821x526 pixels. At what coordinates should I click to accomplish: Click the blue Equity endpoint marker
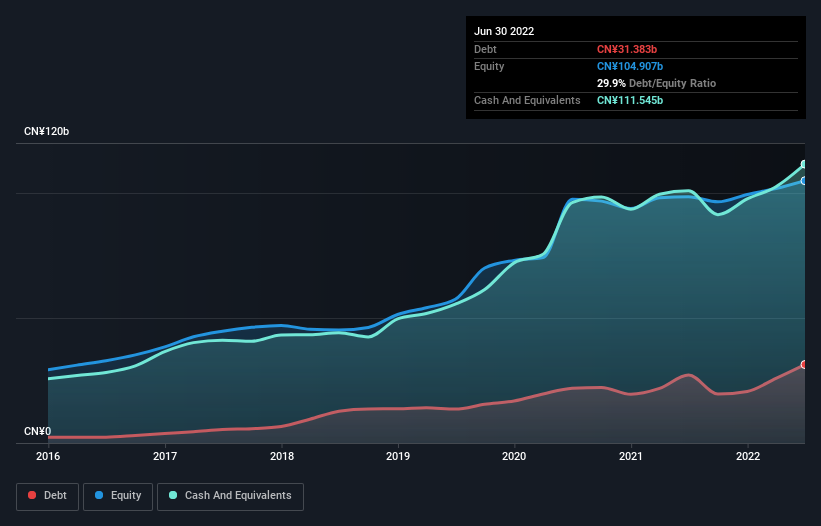pyautogui.click(x=804, y=181)
